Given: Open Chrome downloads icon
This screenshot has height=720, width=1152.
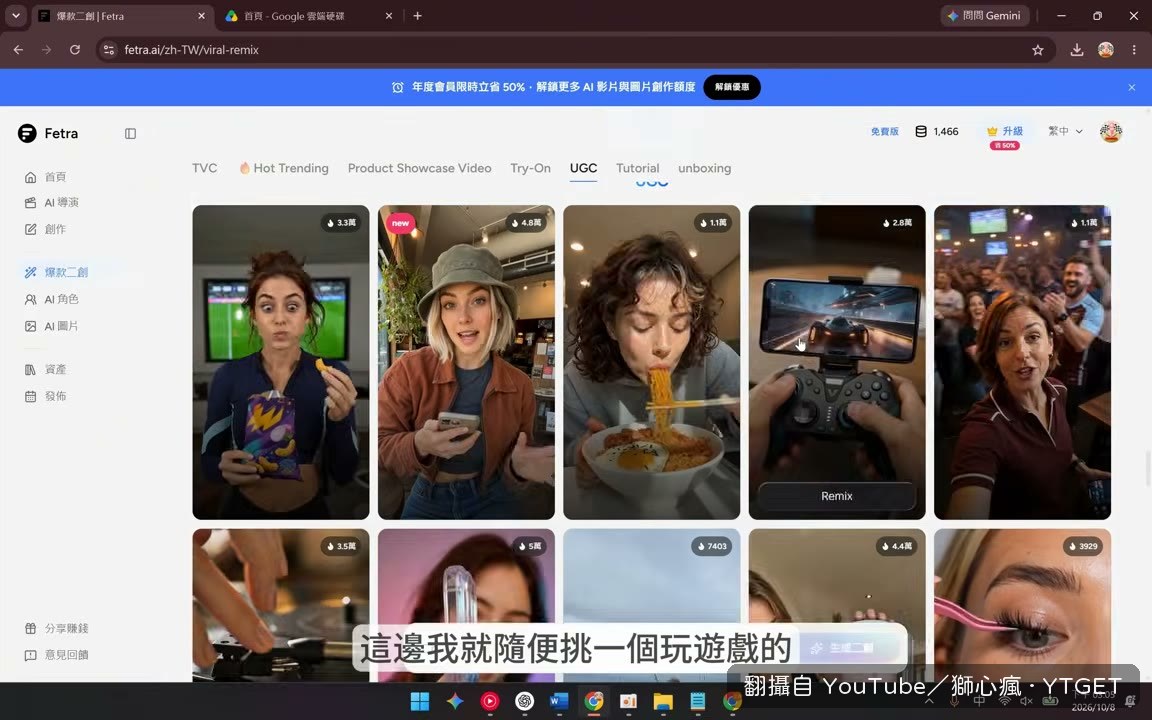Looking at the screenshot, I should [x=1076, y=50].
